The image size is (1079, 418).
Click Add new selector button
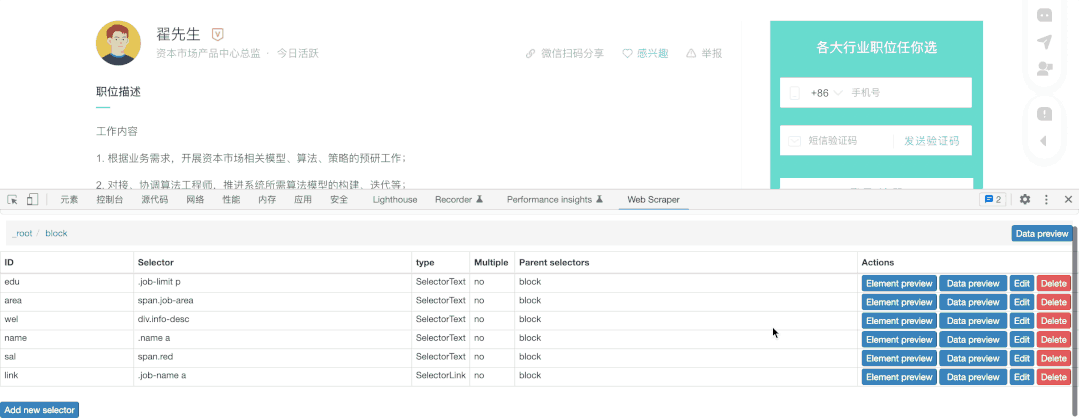[x=40, y=410]
